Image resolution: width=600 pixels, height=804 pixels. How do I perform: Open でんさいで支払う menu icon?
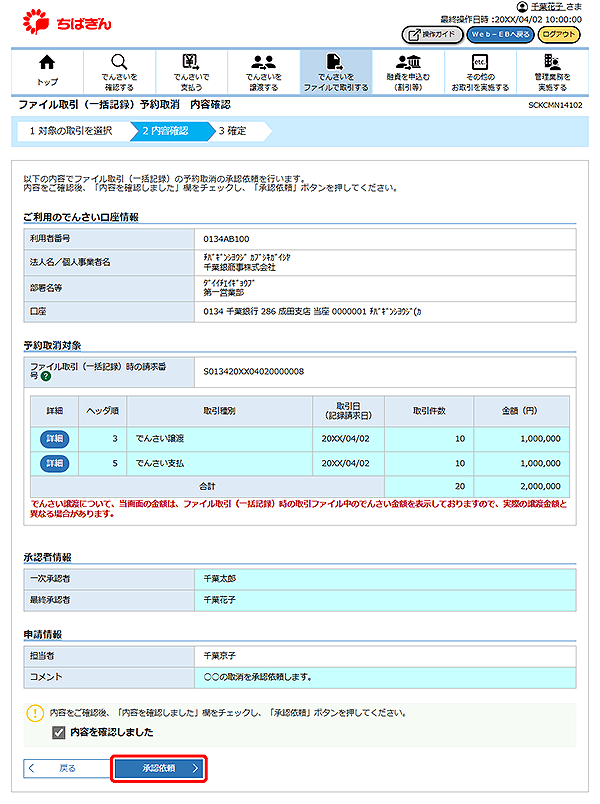191,62
